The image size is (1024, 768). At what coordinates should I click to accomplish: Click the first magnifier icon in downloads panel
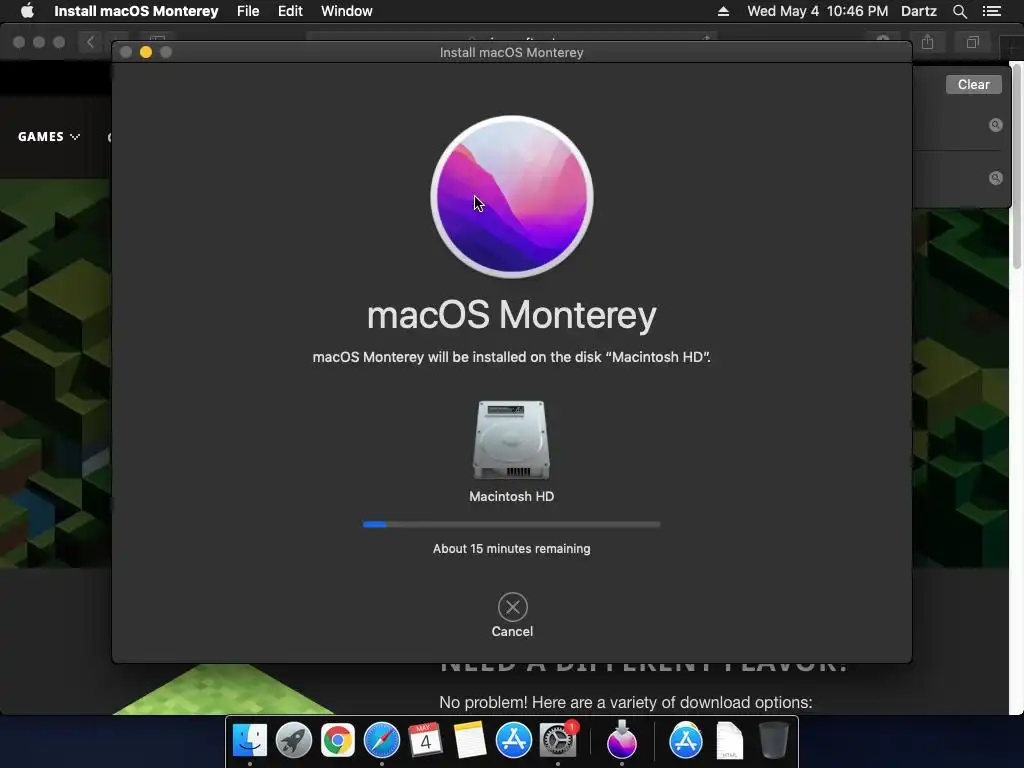click(995, 125)
